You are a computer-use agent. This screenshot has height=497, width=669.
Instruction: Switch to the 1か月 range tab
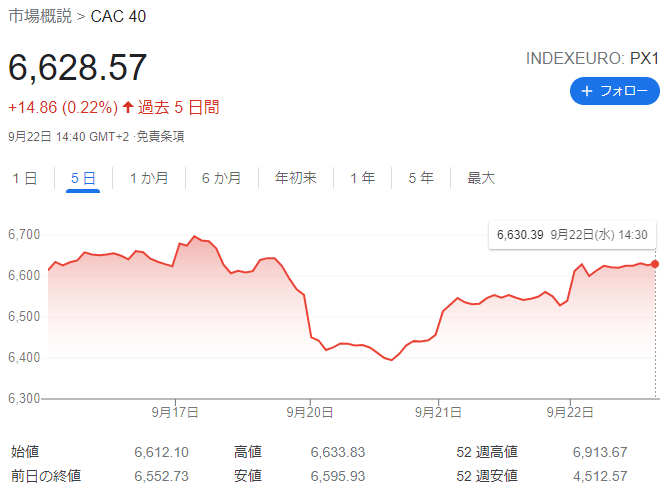tap(149, 178)
